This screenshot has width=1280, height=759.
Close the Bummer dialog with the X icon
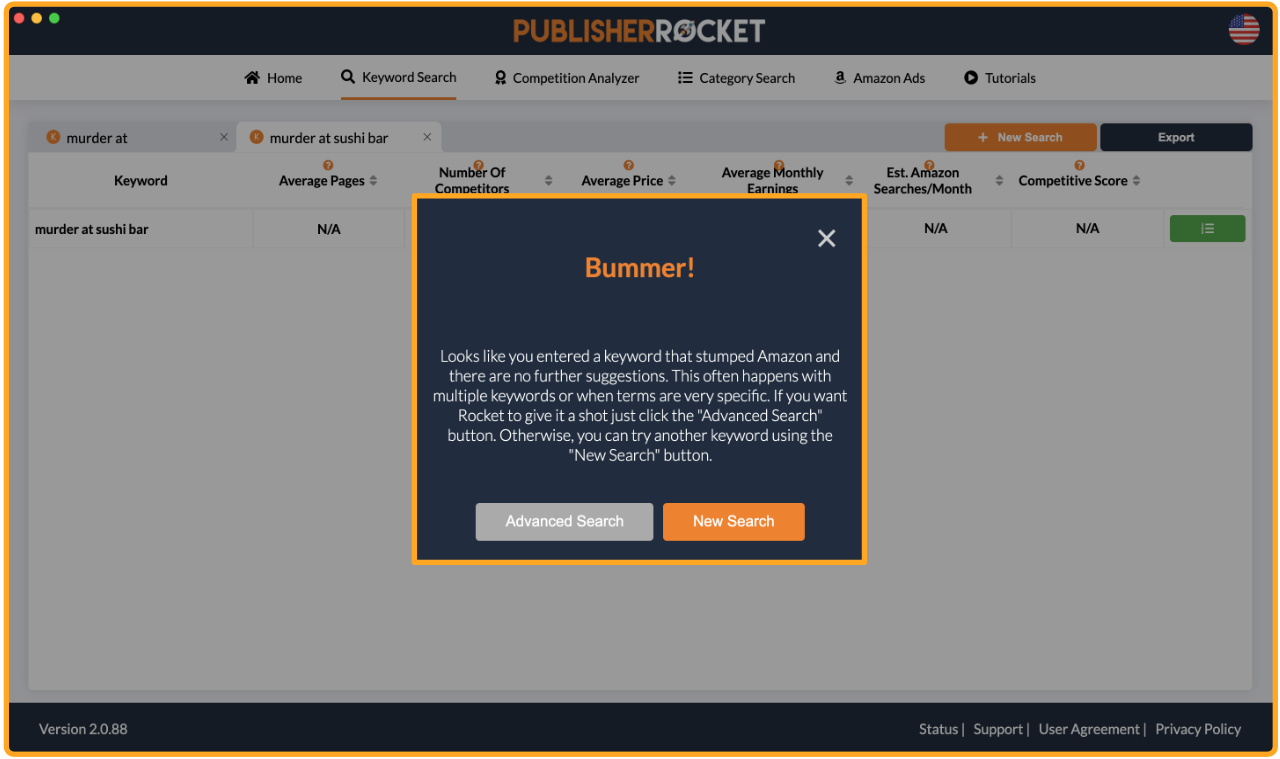click(826, 238)
